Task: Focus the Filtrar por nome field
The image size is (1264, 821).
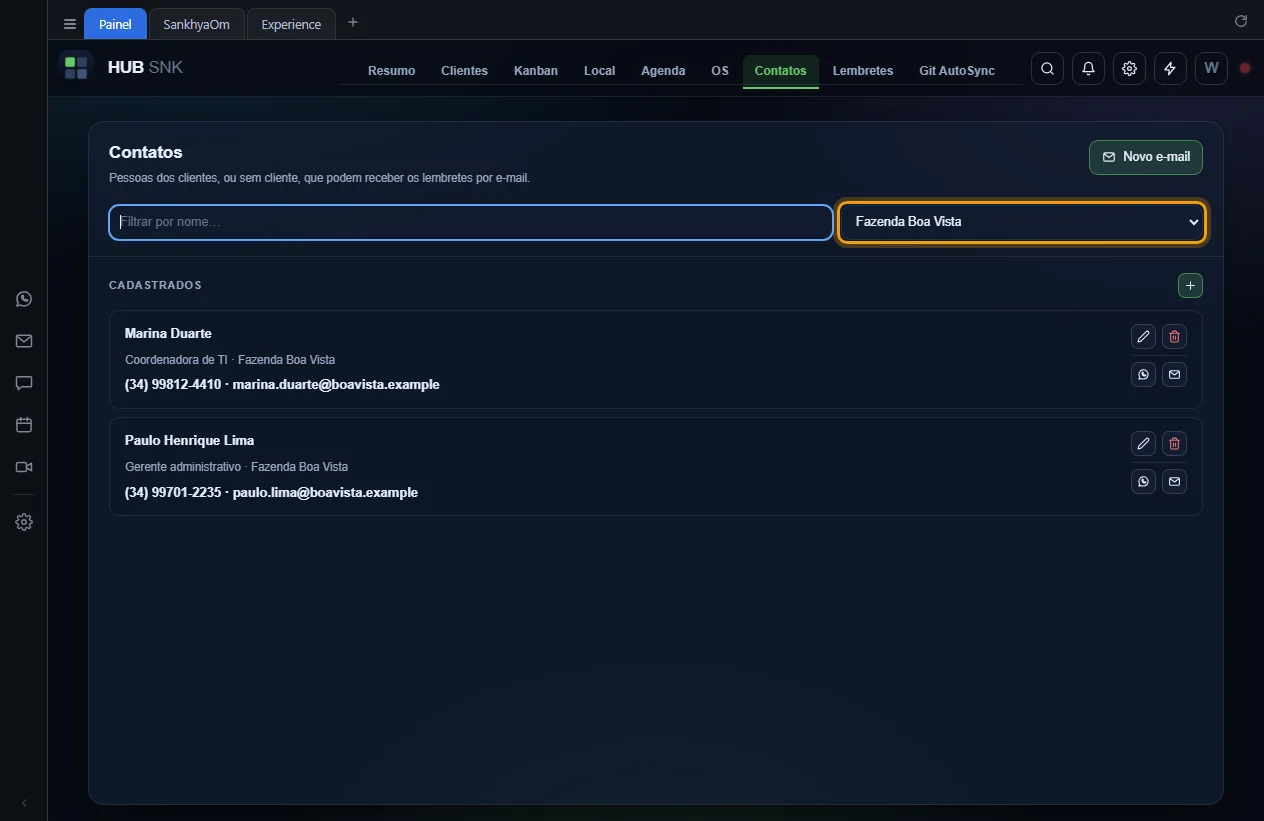Action: pos(470,222)
